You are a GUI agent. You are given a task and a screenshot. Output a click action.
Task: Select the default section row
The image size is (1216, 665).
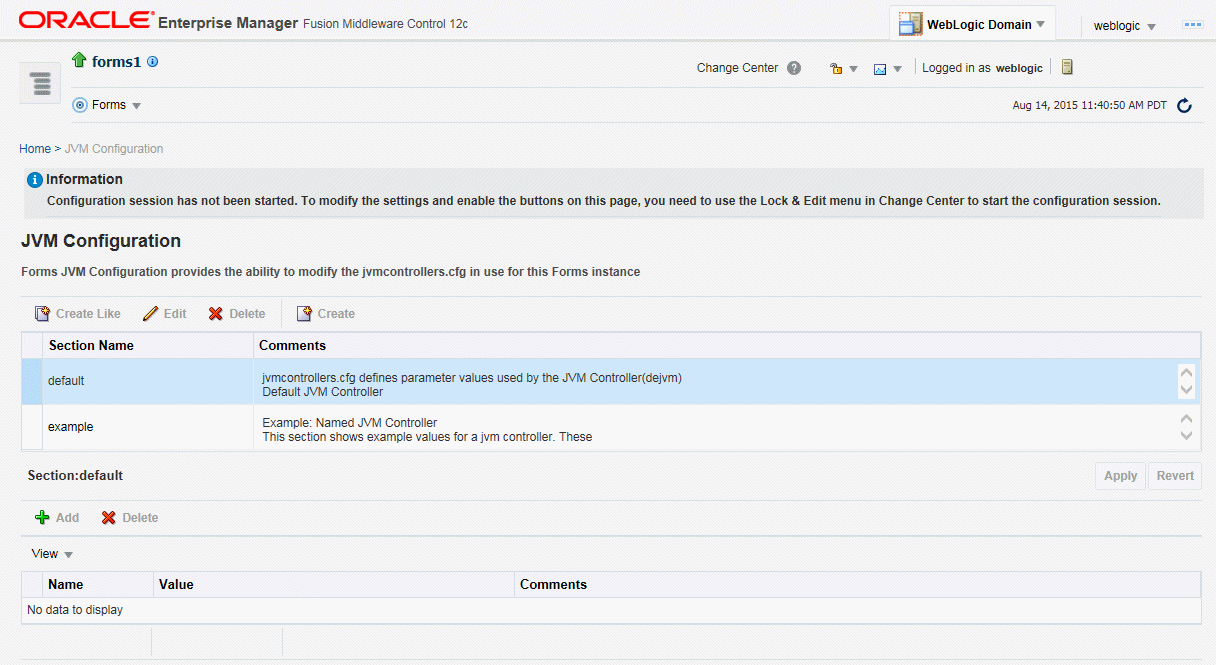pos(611,381)
